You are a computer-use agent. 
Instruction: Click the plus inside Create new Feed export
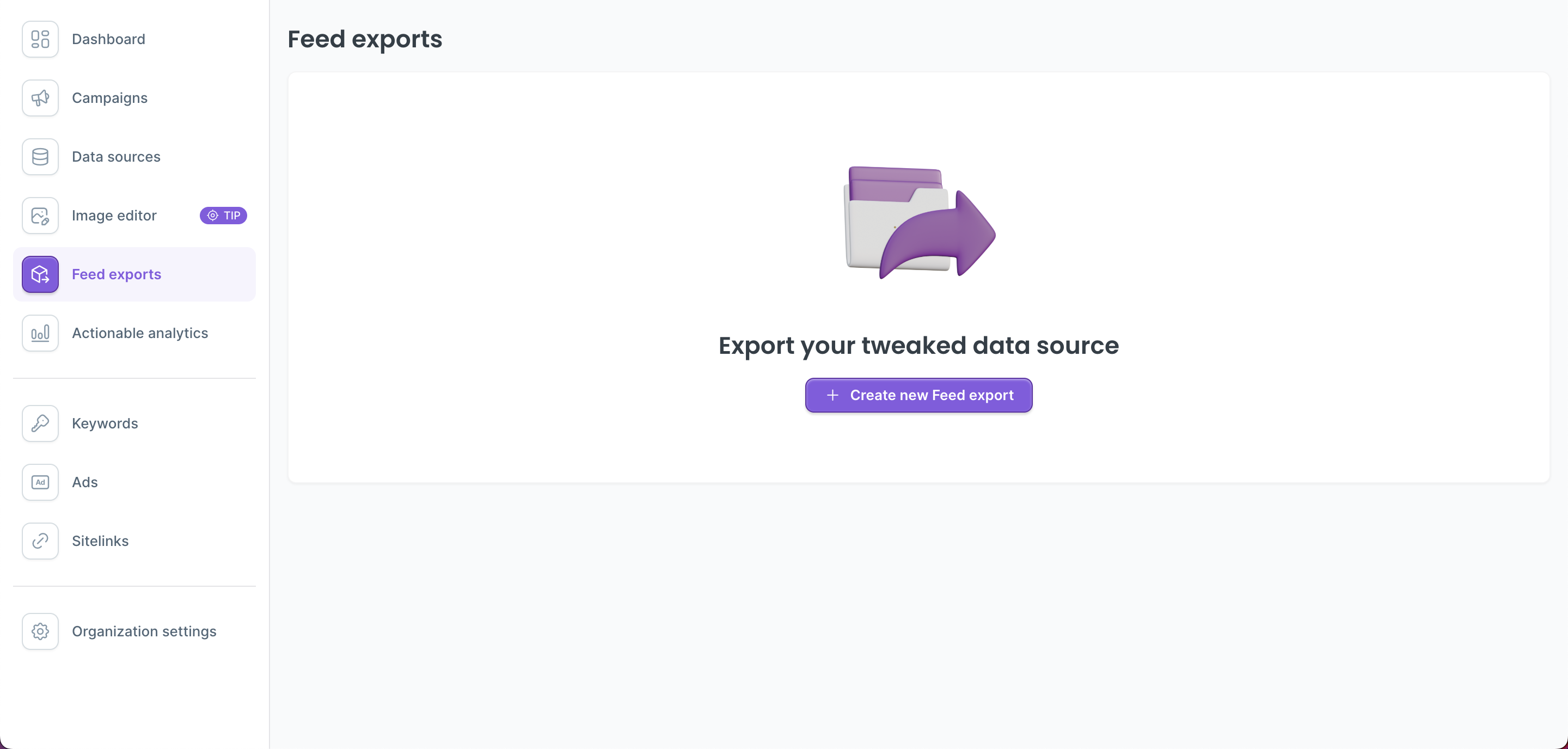[831, 395]
